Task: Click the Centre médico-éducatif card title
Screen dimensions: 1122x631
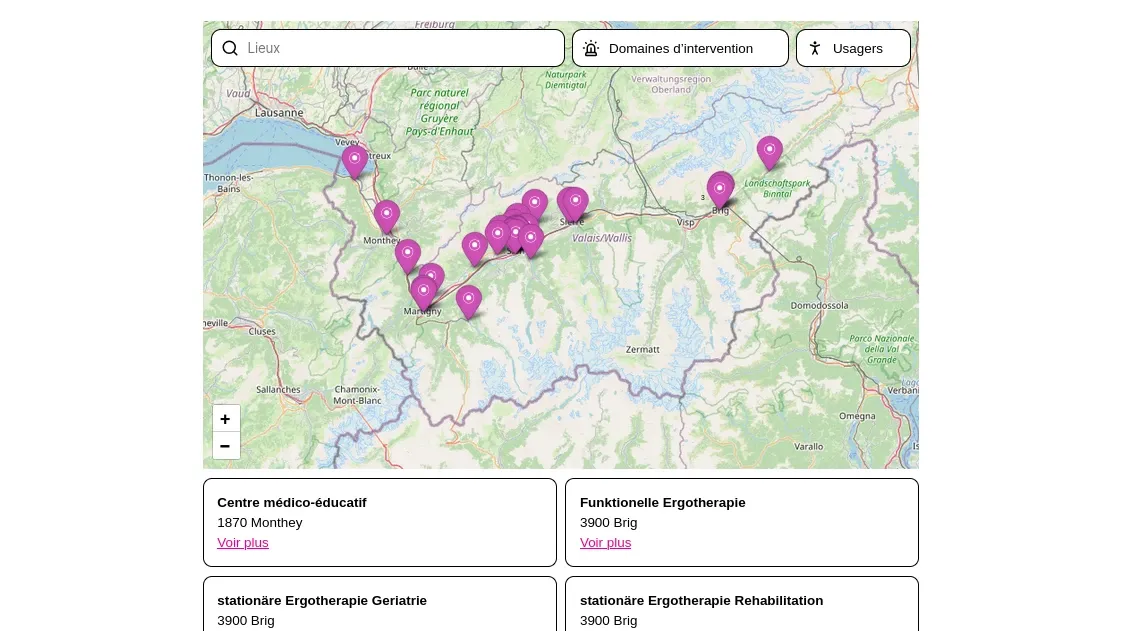Action: [x=292, y=502]
